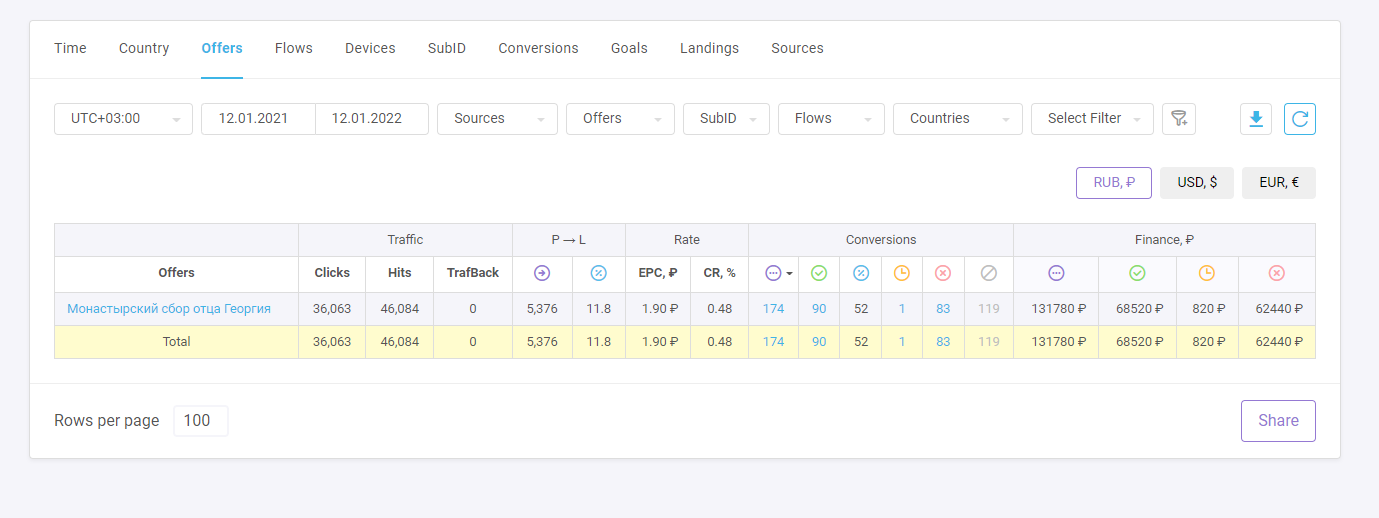The width and height of the screenshot is (1379, 518).
Task: Download the report with the export icon
Action: (x=1256, y=119)
